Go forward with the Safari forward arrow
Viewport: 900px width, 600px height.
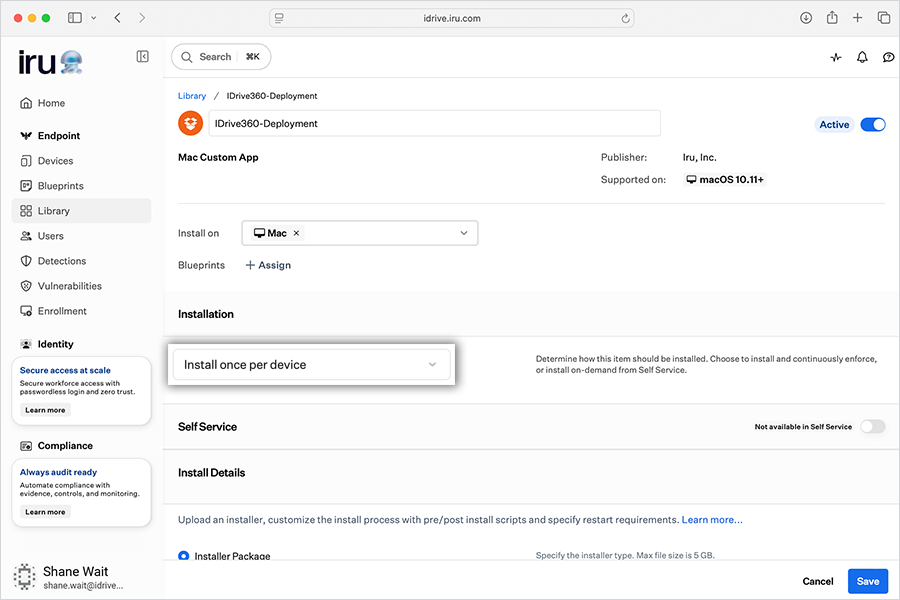(x=142, y=18)
